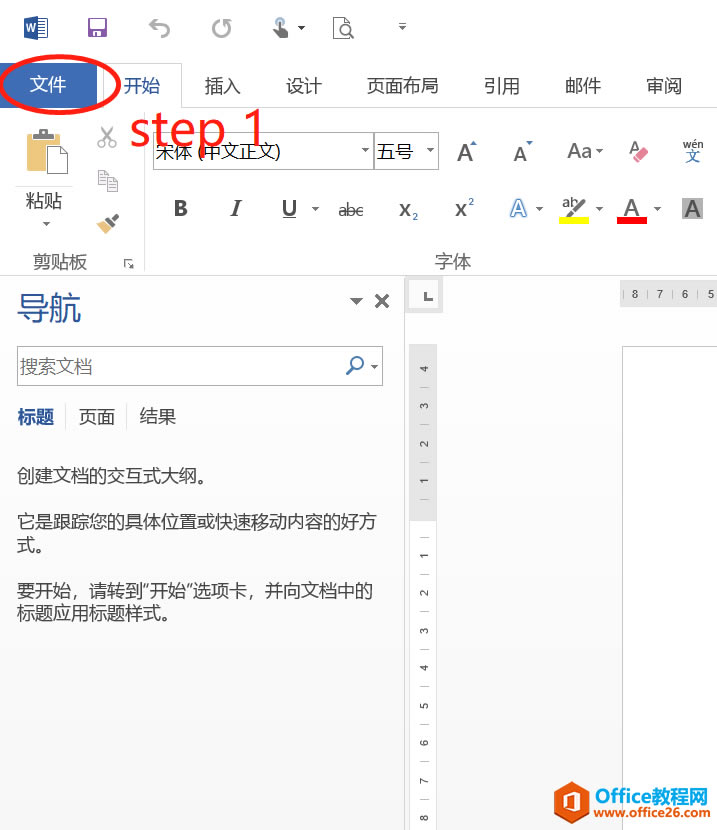Toggle underline formatting
This screenshot has height=830, width=717.
[289, 209]
